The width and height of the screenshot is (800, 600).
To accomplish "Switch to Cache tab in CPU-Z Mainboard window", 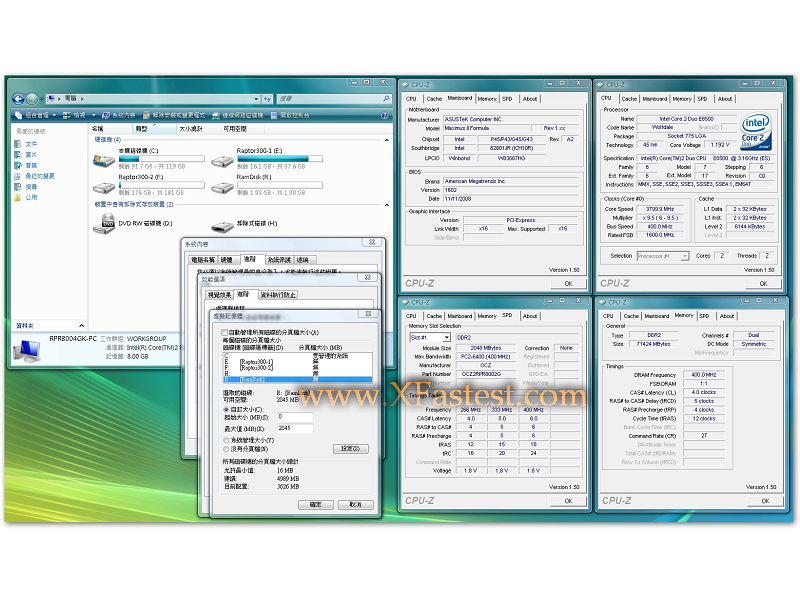I will click(434, 99).
